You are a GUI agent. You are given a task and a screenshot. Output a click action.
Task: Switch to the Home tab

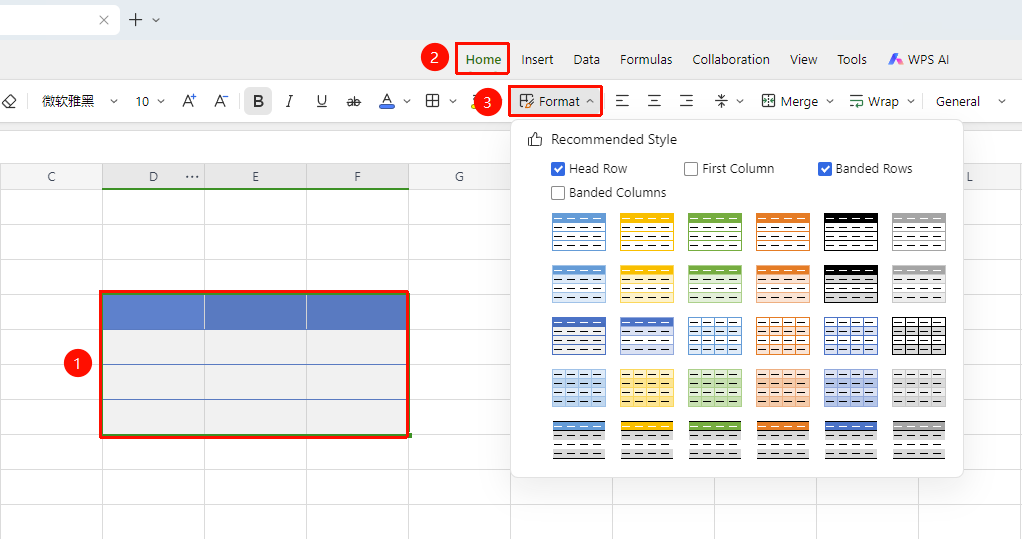(483, 59)
